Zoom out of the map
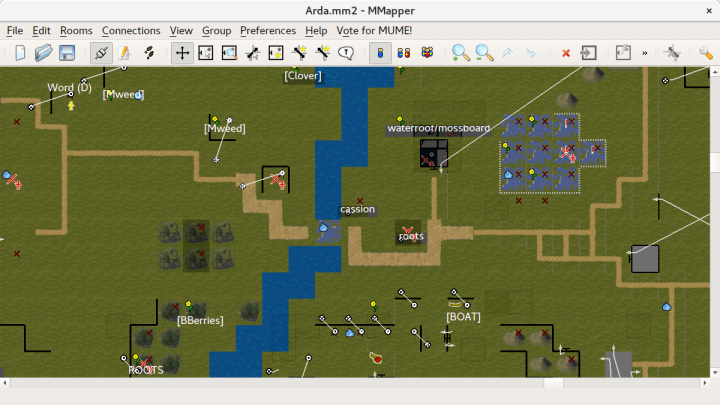This screenshot has width=720, height=405. pos(484,53)
